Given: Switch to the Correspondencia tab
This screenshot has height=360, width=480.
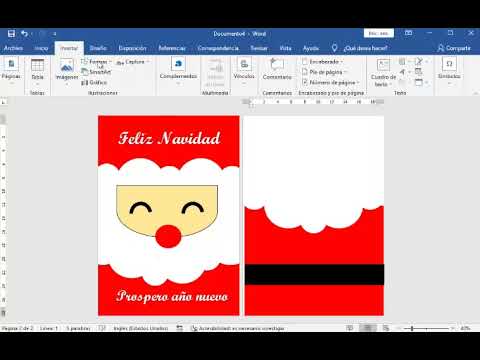Looking at the screenshot, I should click(218, 48).
